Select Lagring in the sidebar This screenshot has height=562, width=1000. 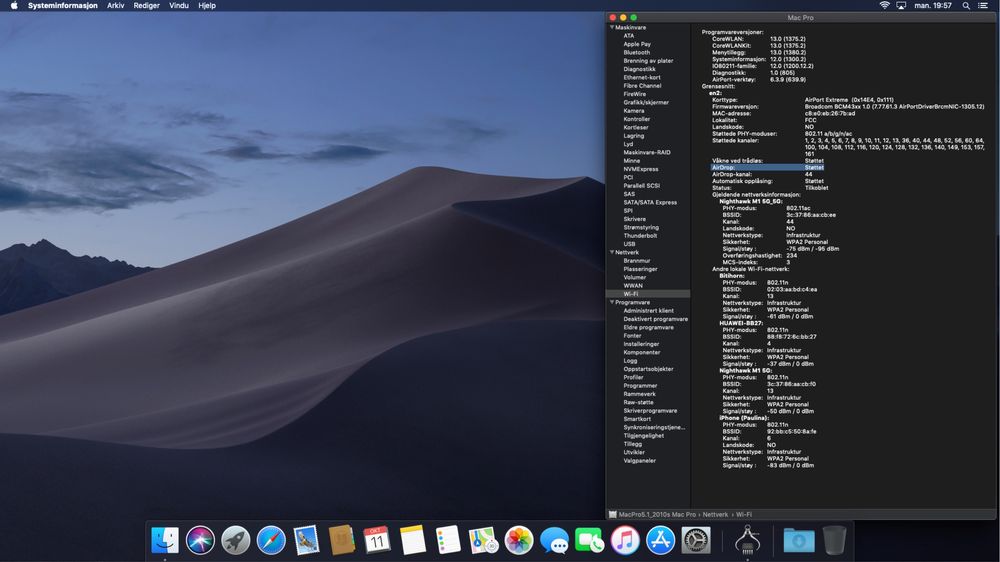click(633, 136)
